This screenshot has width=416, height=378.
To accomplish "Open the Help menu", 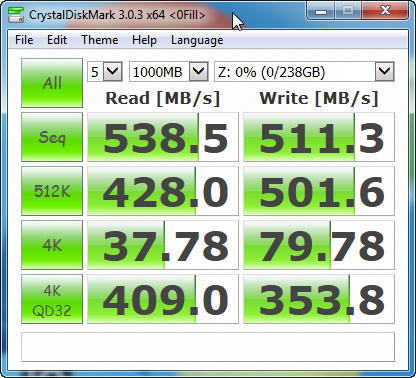I will click(x=144, y=40).
